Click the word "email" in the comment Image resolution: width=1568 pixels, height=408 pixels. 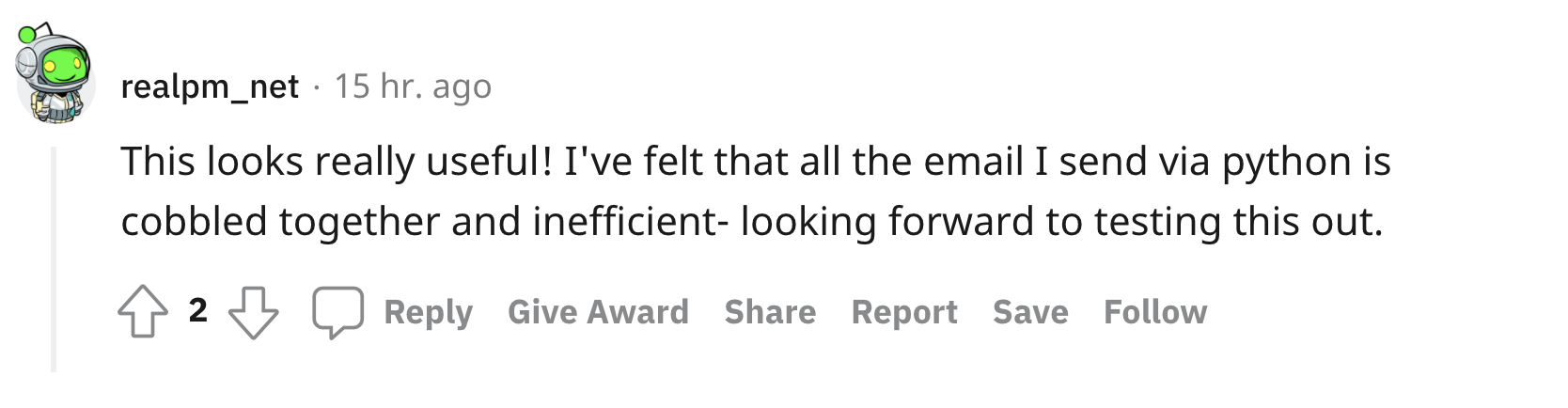(x=973, y=162)
